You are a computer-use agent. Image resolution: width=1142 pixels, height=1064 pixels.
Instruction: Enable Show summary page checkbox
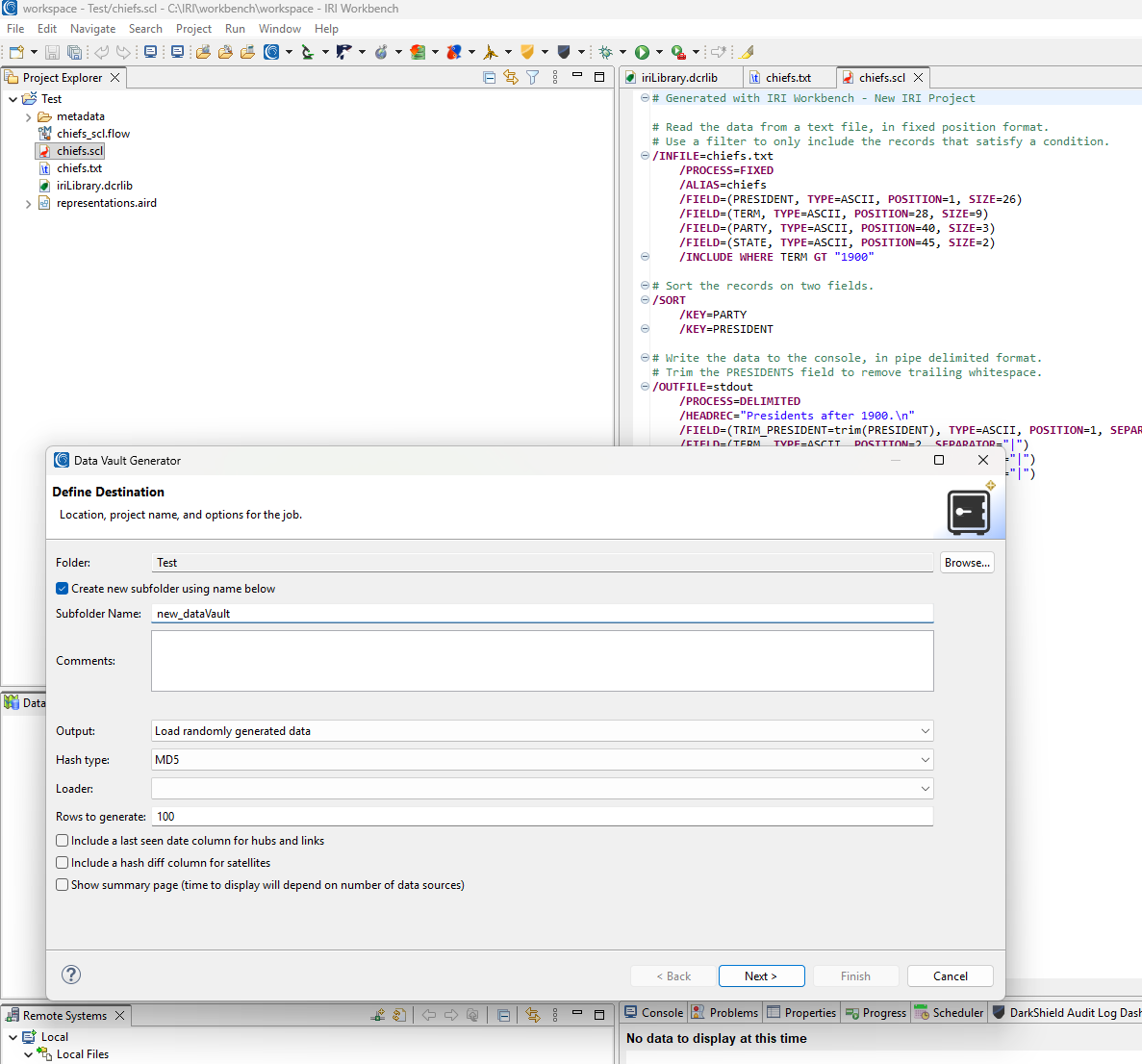62,885
